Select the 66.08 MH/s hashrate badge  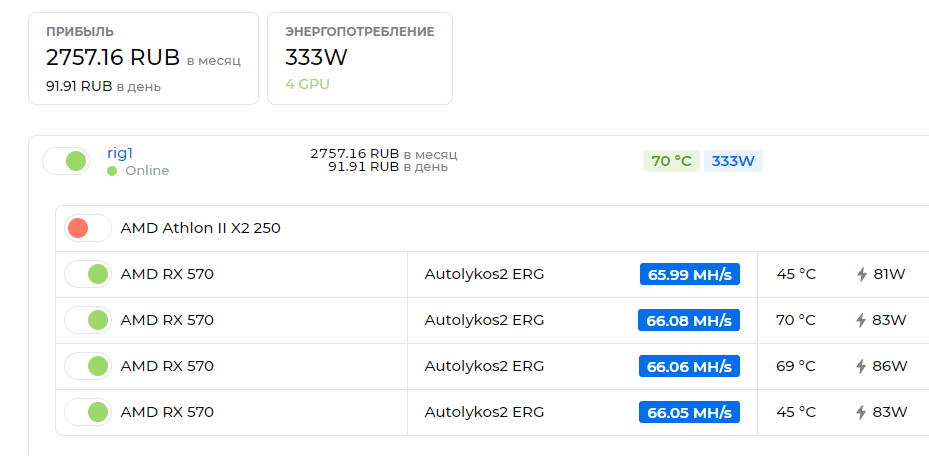coord(689,320)
